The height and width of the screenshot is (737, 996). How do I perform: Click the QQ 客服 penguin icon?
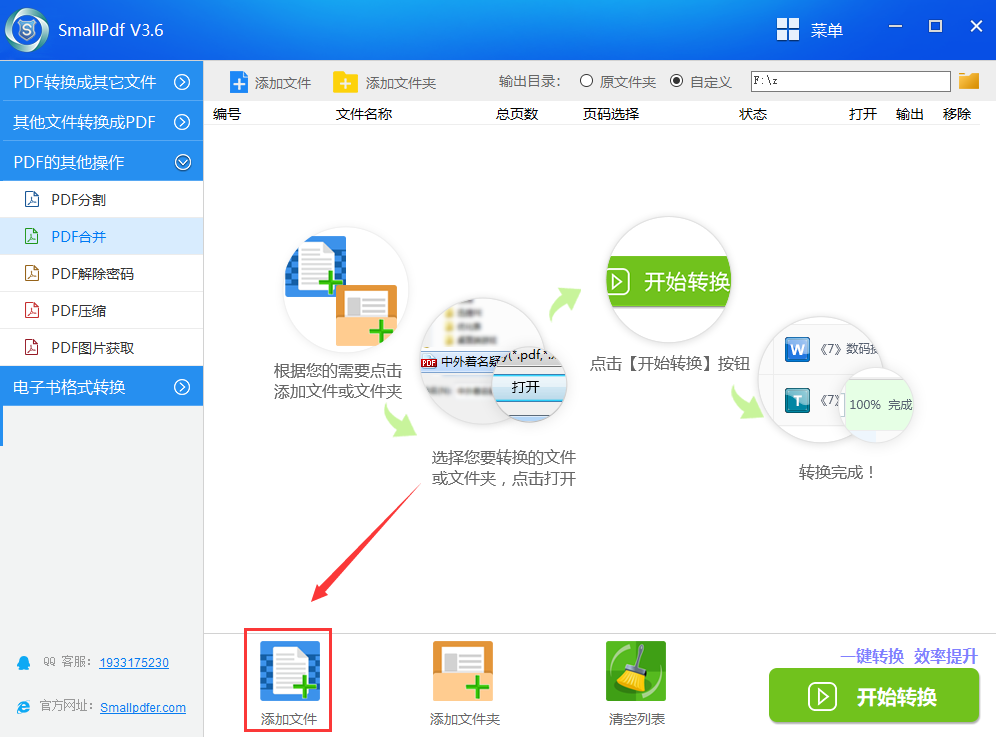[24, 663]
